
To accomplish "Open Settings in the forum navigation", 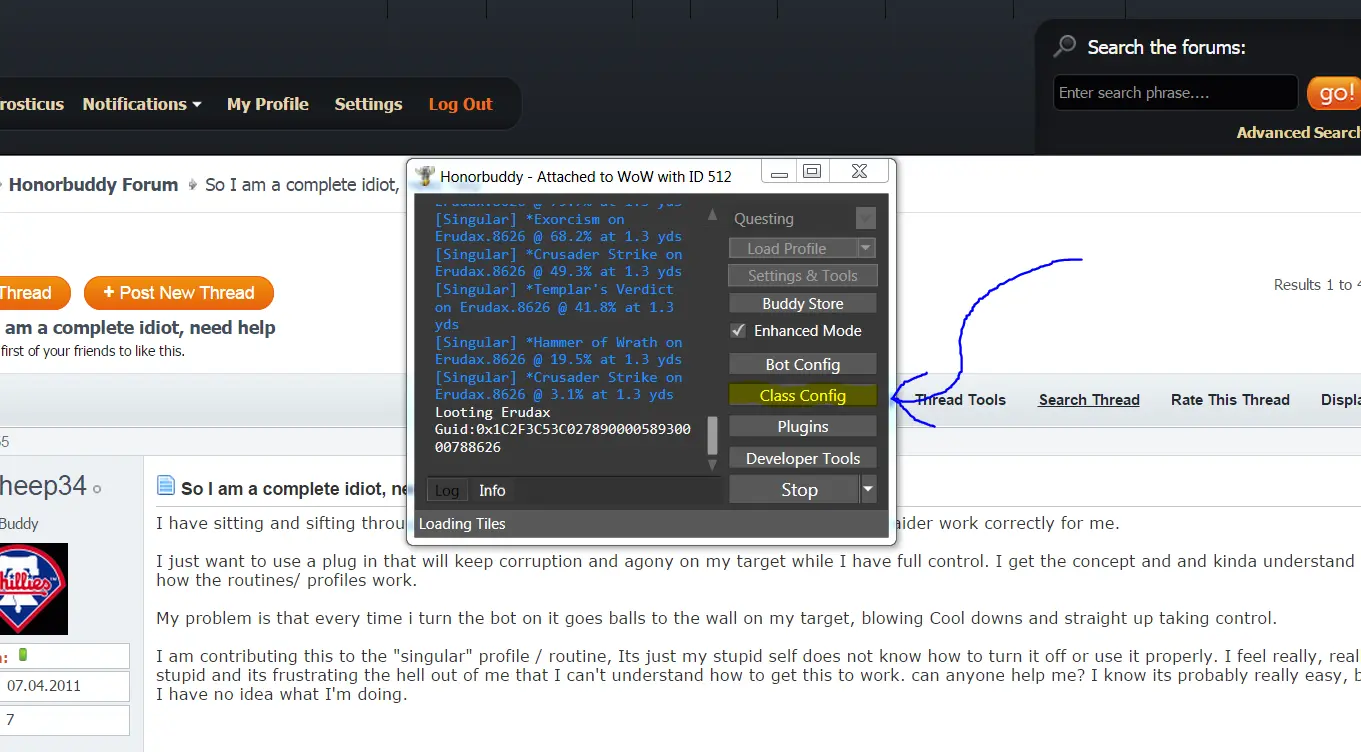I will (368, 104).
